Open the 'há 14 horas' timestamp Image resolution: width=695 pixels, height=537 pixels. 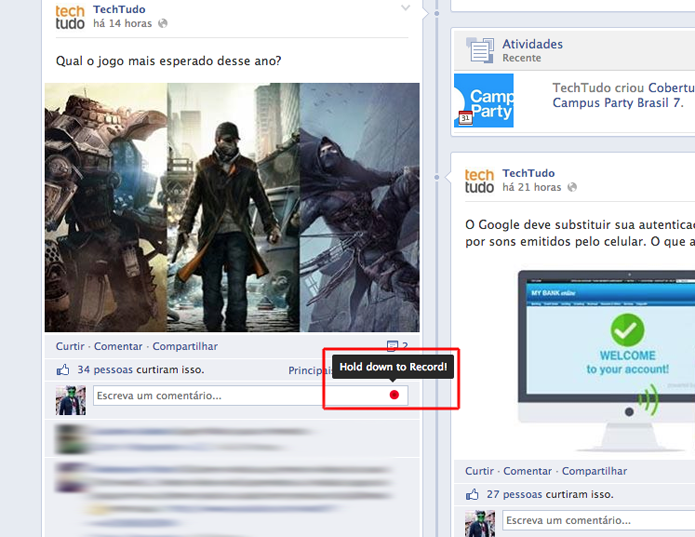click(122, 23)
